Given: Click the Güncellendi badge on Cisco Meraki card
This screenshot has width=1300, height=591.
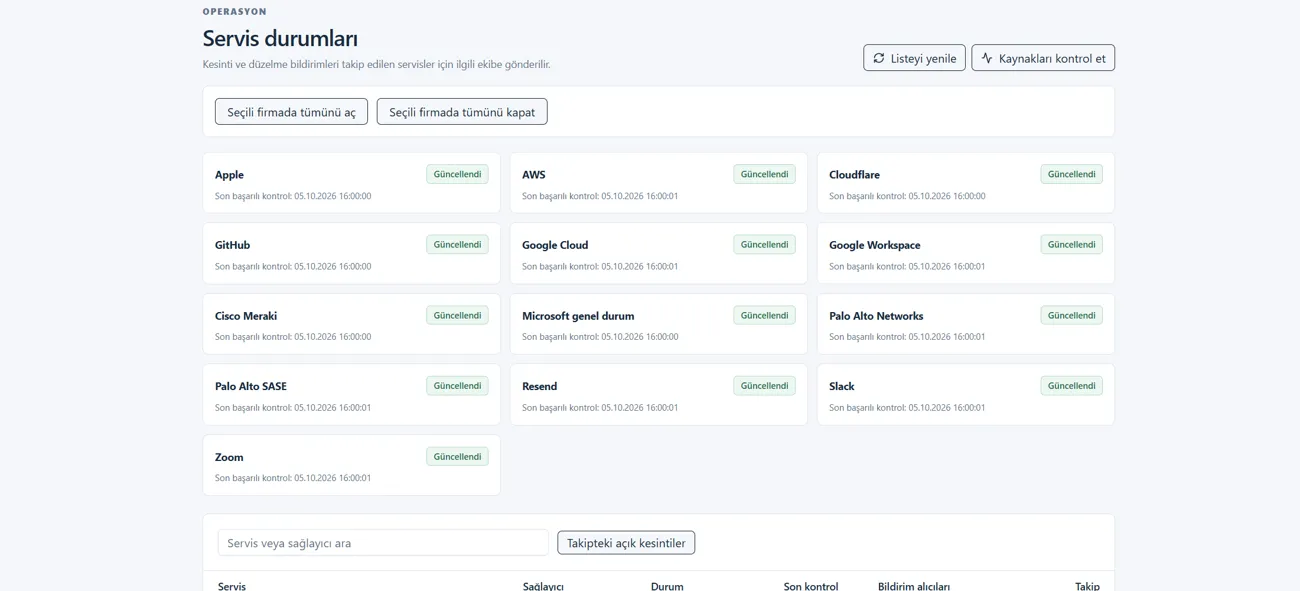Looking at the screenshot, I should point(457,315).
